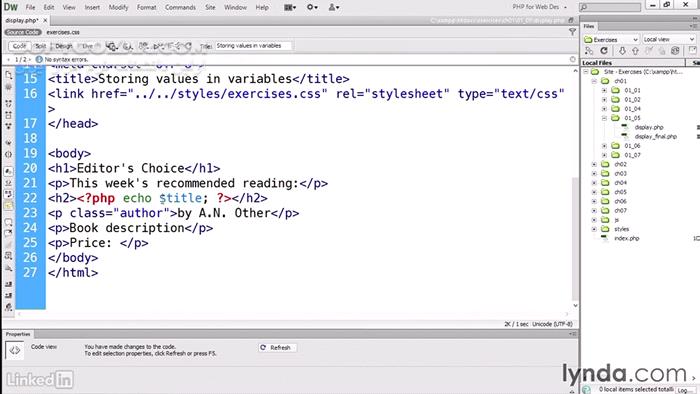Toggle Live view button
The image size is (700, 394).
88,46
